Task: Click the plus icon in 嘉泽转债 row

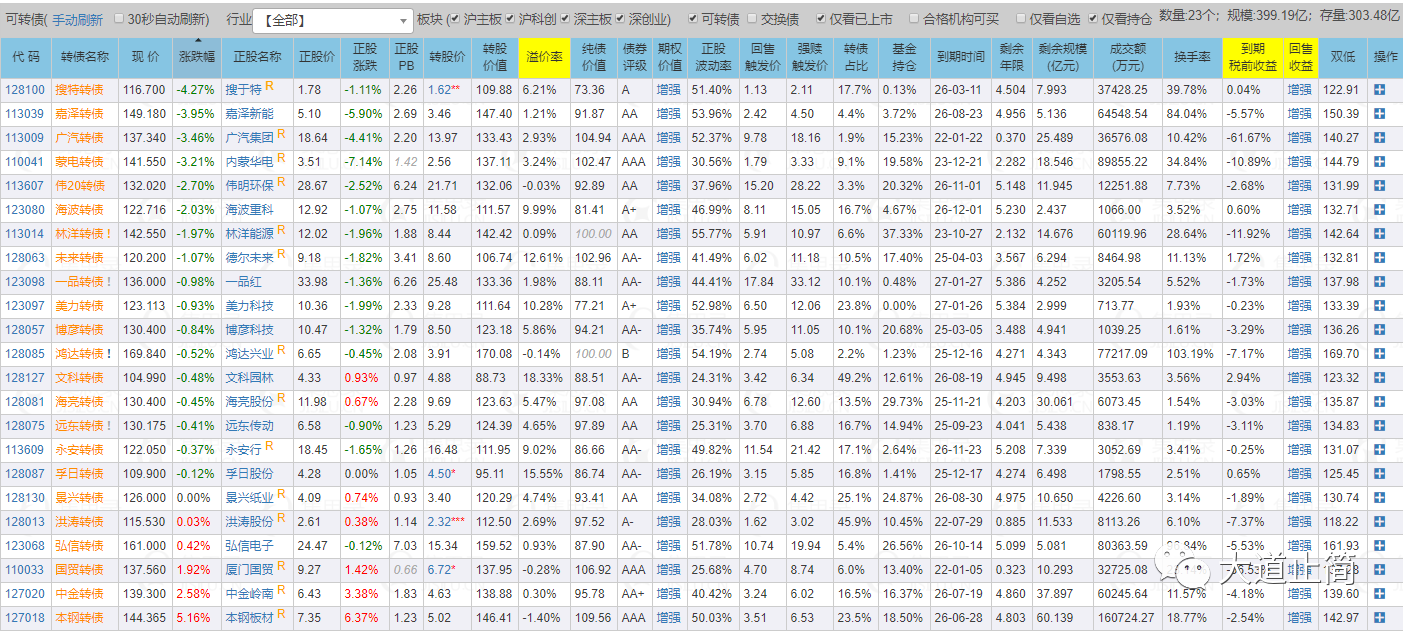Action: (x=1380, y=114)
